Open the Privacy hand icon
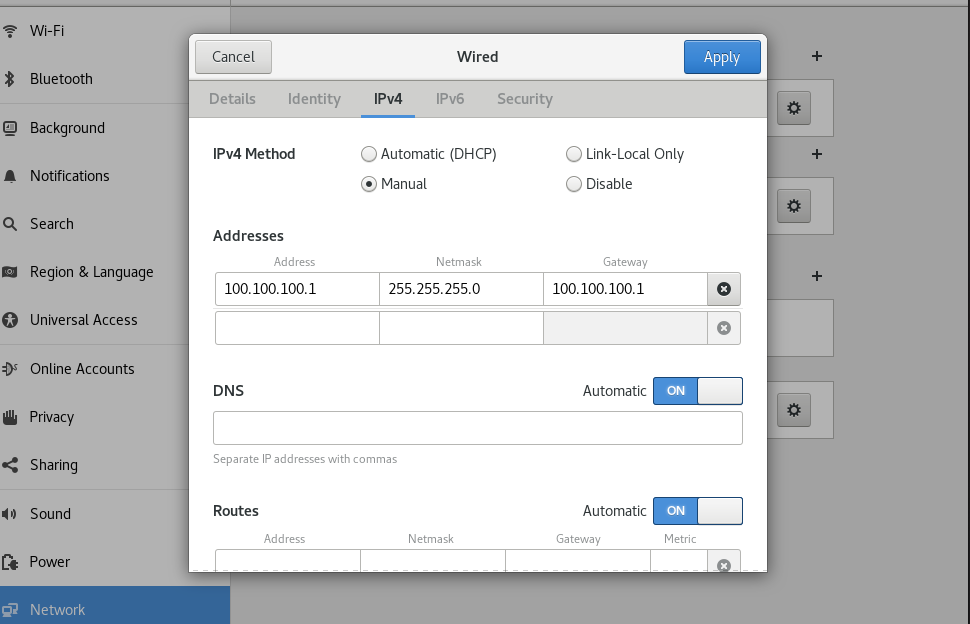Screen dimensions: 970x624 tap(9, 417)
